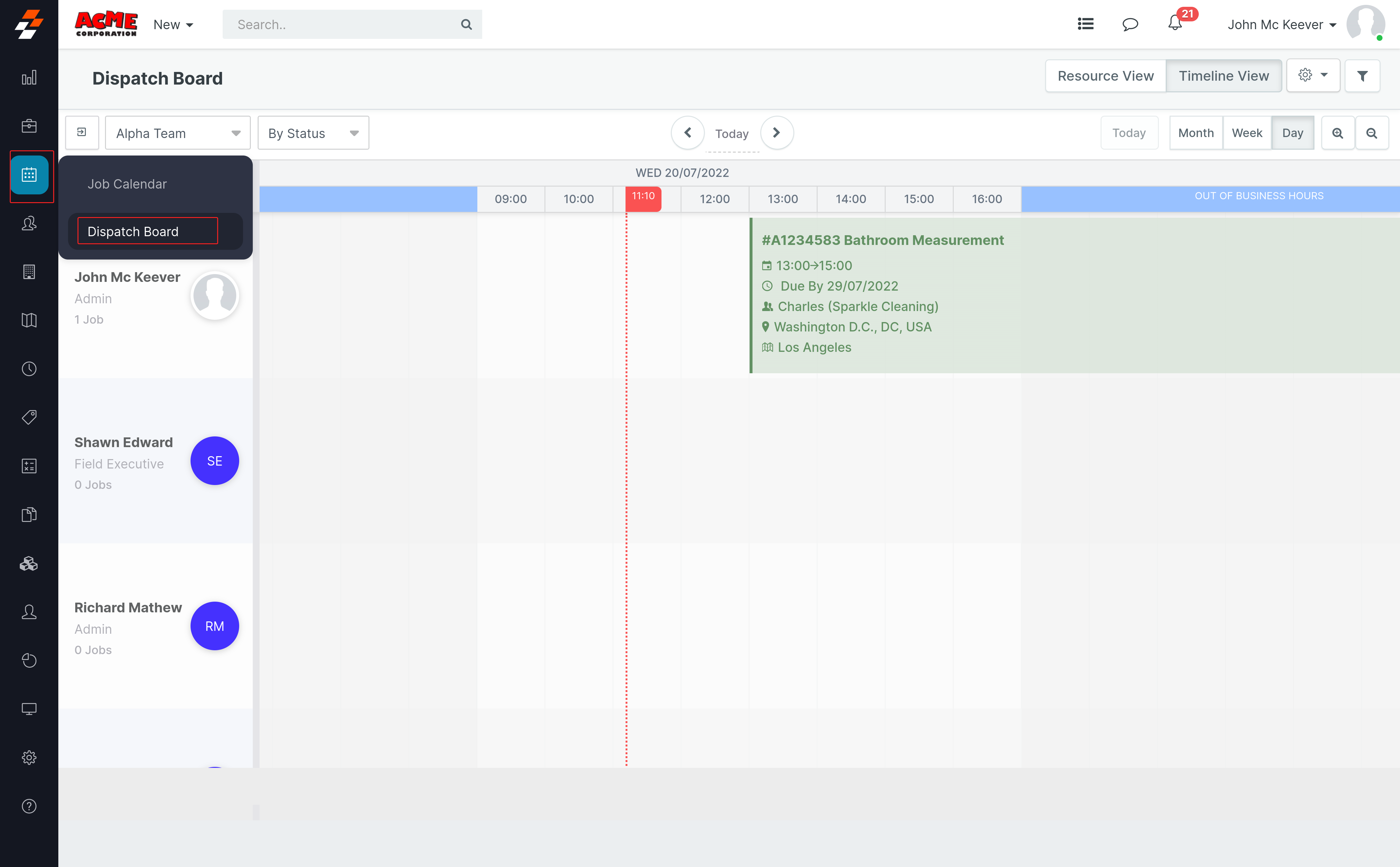
Task: Click the price tag sidebar icon
Action: (29, 417)
